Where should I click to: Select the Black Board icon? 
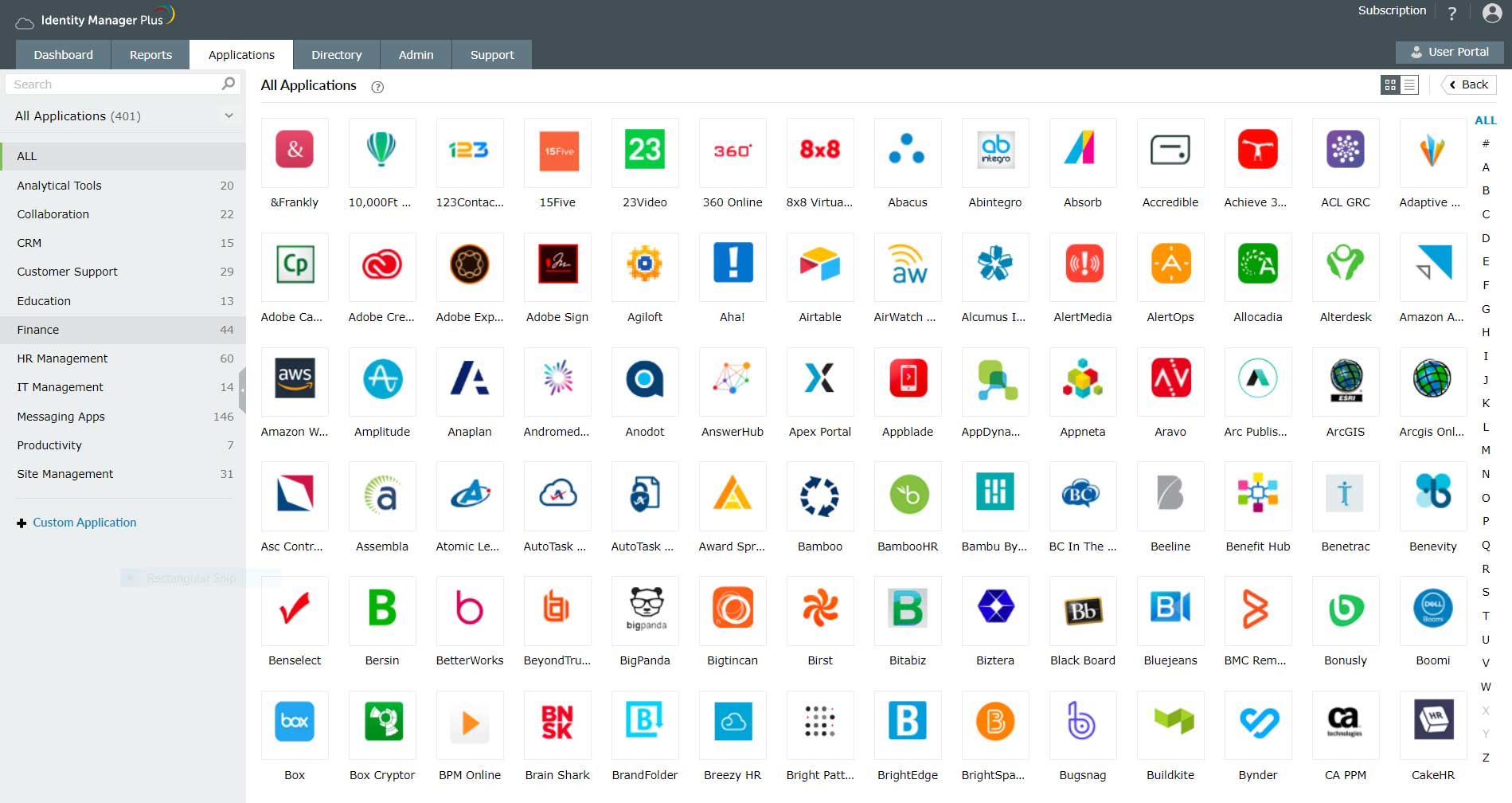coord(1083,609)
